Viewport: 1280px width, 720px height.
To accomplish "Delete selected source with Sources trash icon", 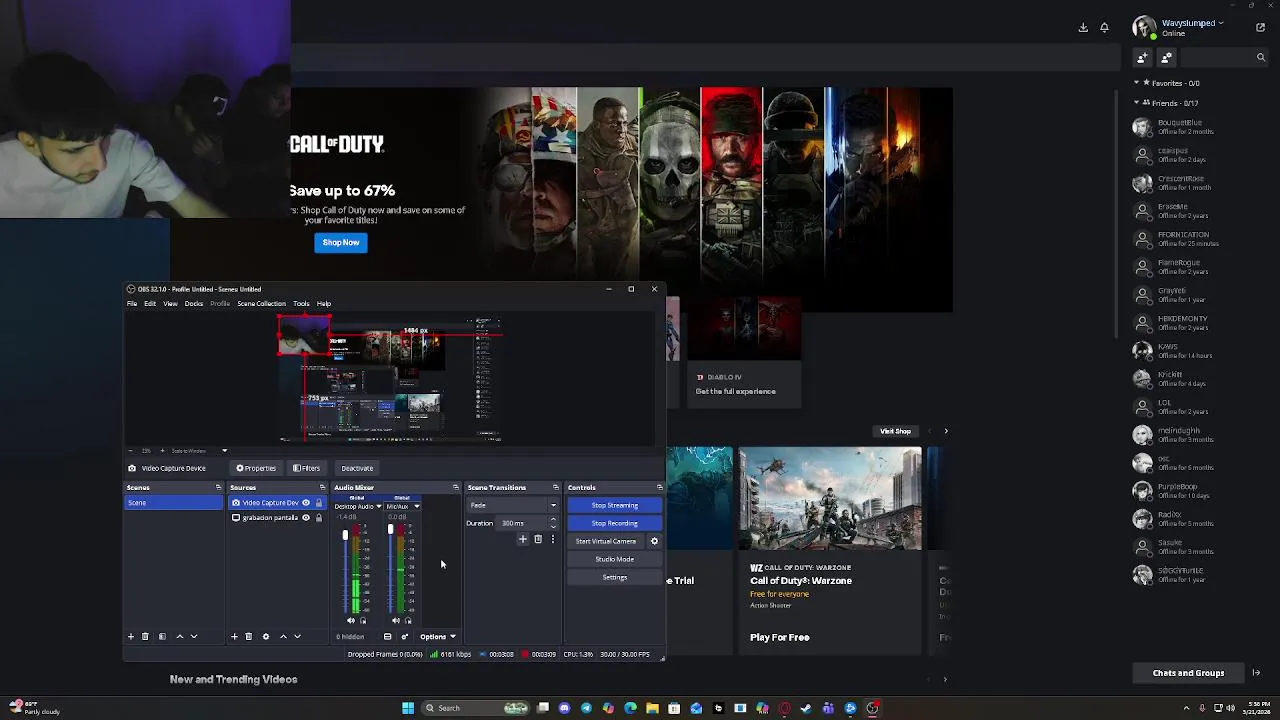I will (249, 636).
